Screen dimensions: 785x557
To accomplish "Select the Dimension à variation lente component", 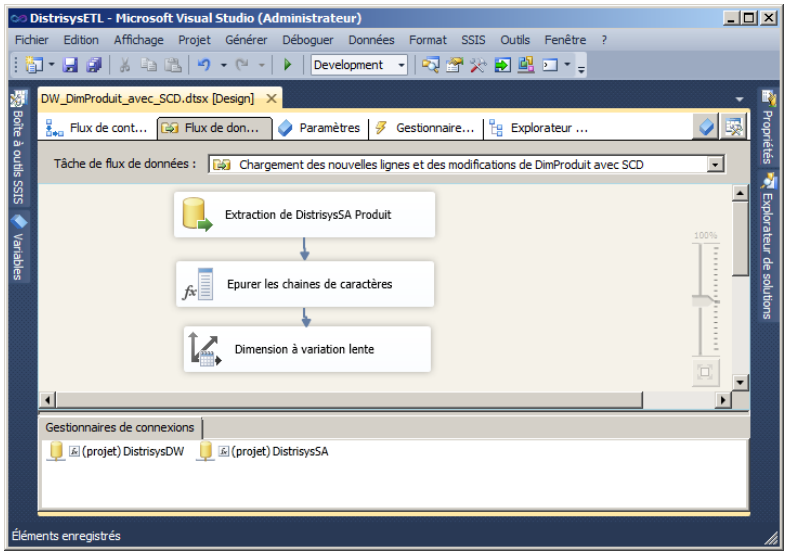I will pyautogui.click(x=306, y=349).
